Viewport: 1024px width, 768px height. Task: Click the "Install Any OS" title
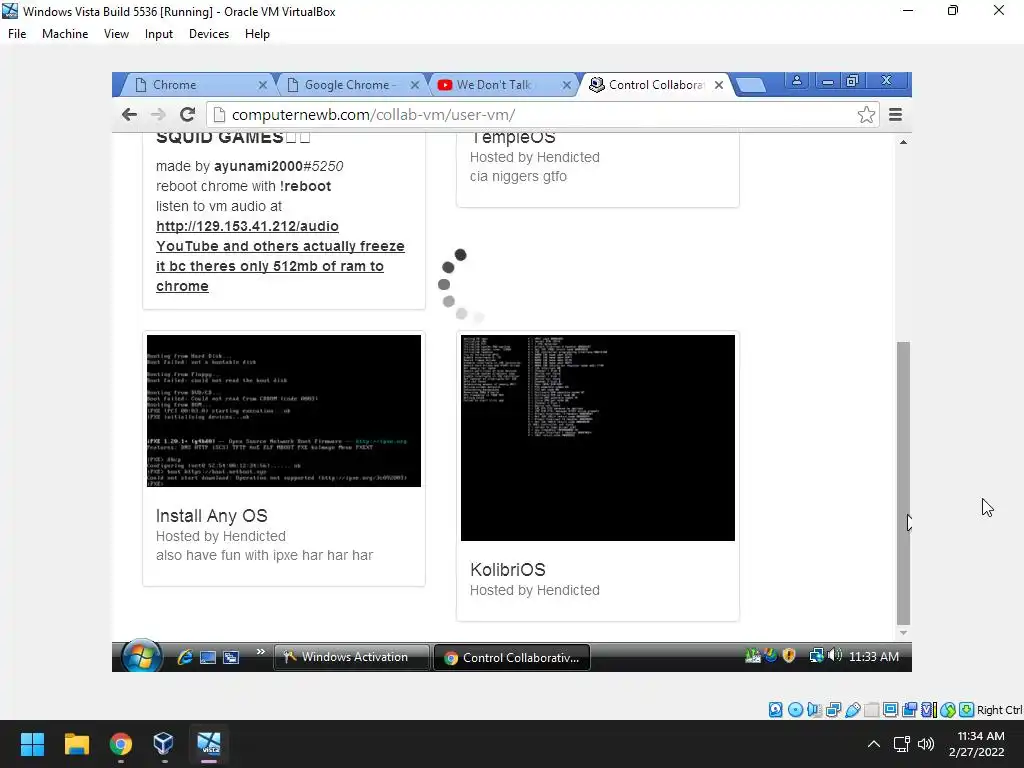point(212,516)
